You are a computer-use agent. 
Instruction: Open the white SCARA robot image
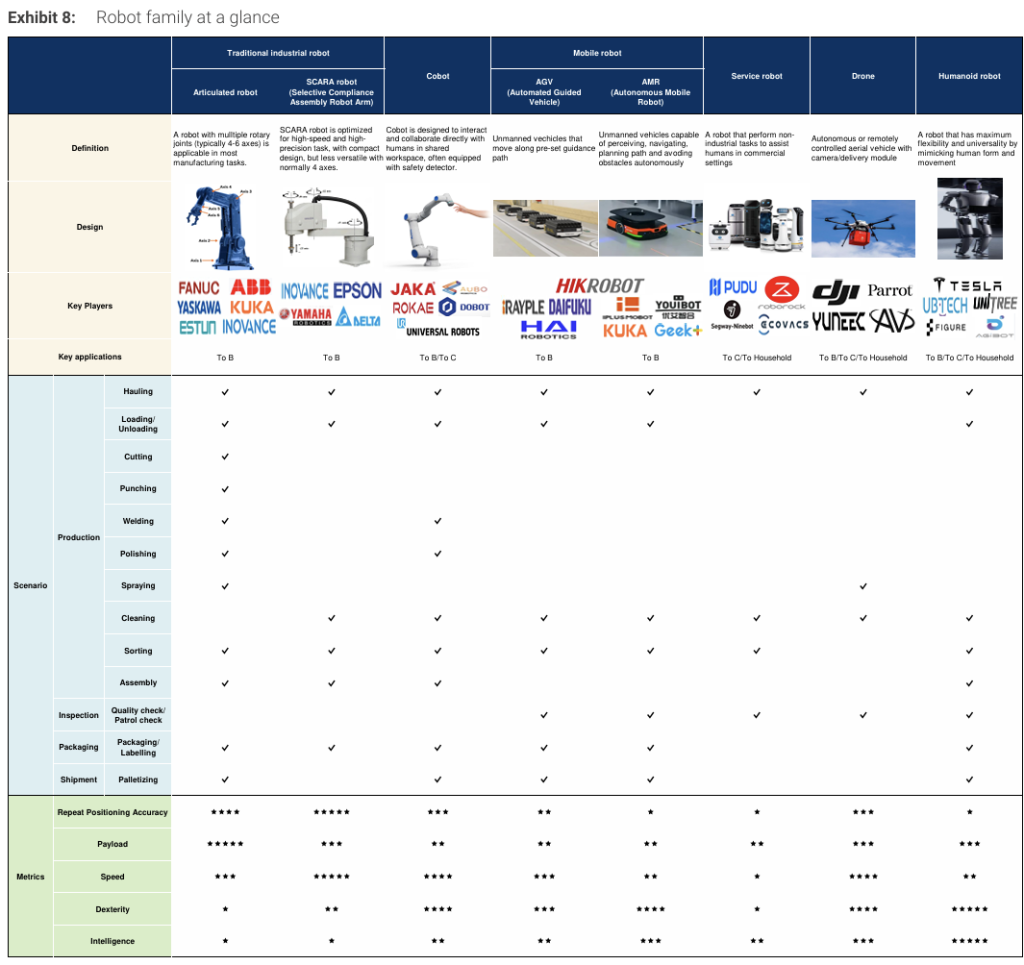(328, 226)
